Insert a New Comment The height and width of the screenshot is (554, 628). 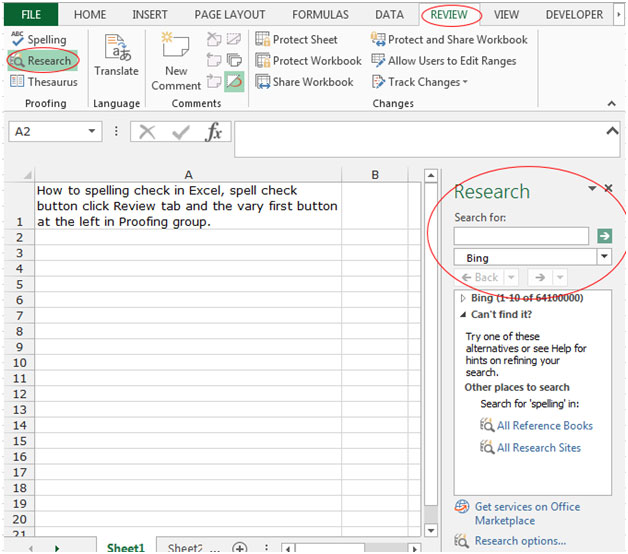click(x=176, y=61)
